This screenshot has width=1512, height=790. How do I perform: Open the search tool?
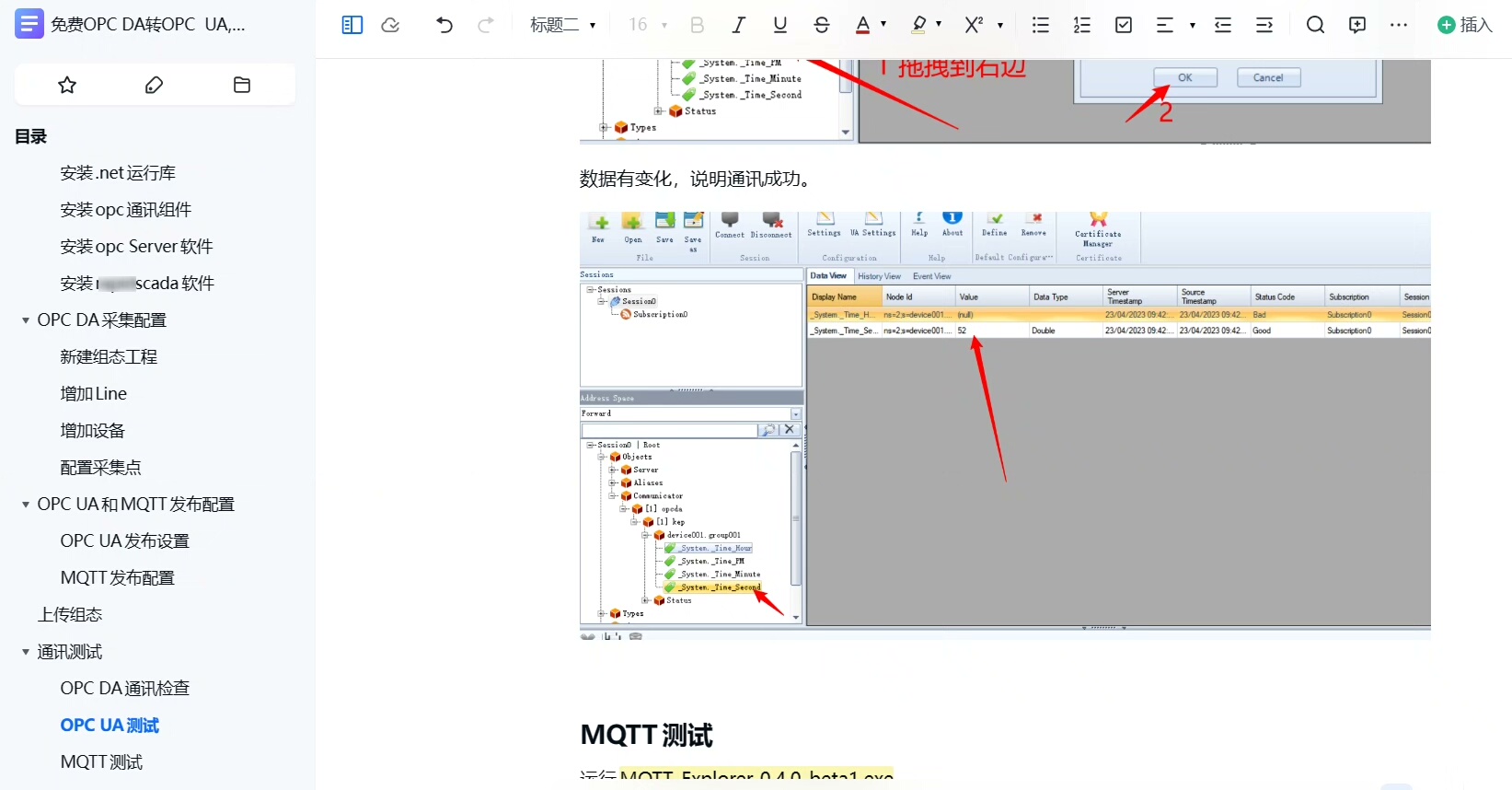(x=1316, y=25)
